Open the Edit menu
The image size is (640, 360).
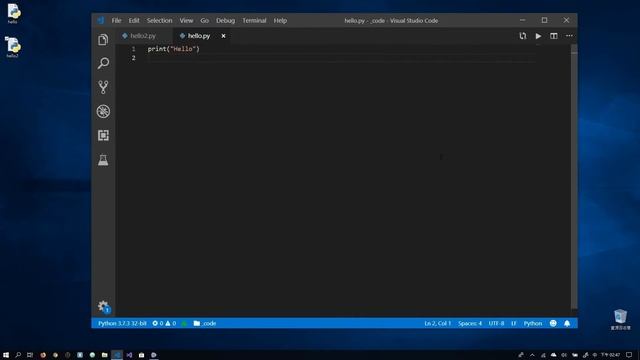(x=134, y=20)
